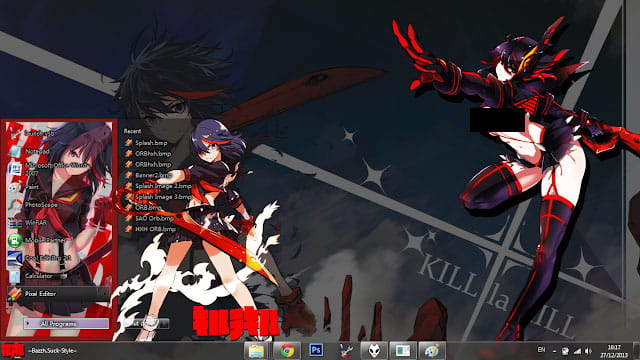
Task: Show hidden tray icons
Action: coord(554,351)
